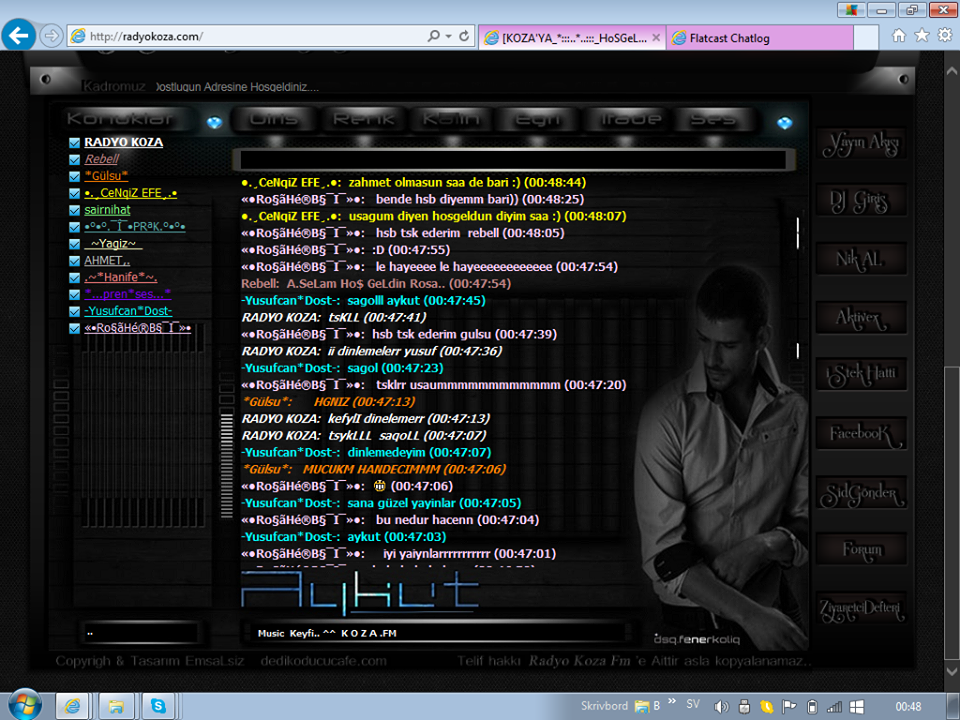Open the browser Home icon

tap(899, 36)
